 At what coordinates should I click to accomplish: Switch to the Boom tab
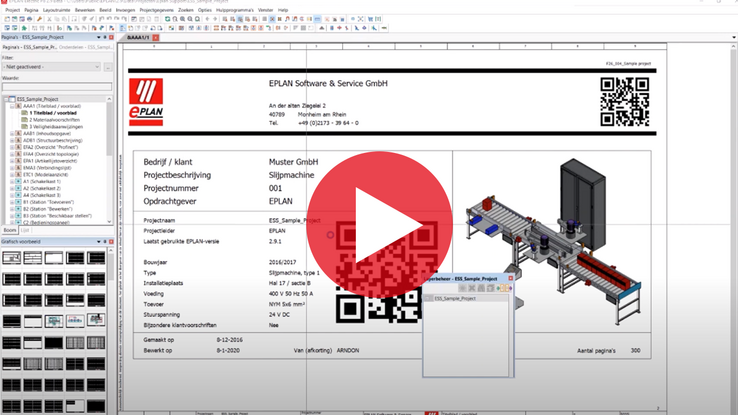pos(9,230)
